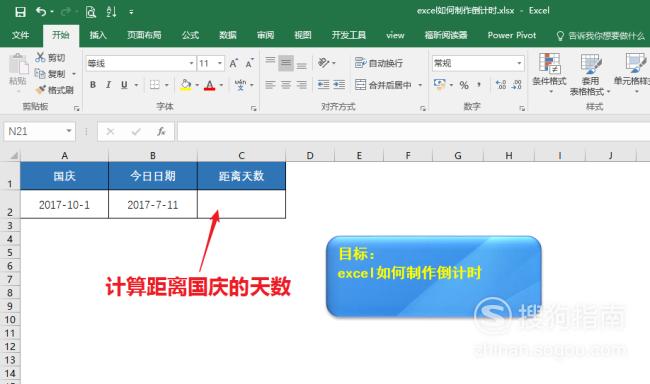Center text horizontally
This screenshot has width=650, height=384.
(x=286, y=85)
